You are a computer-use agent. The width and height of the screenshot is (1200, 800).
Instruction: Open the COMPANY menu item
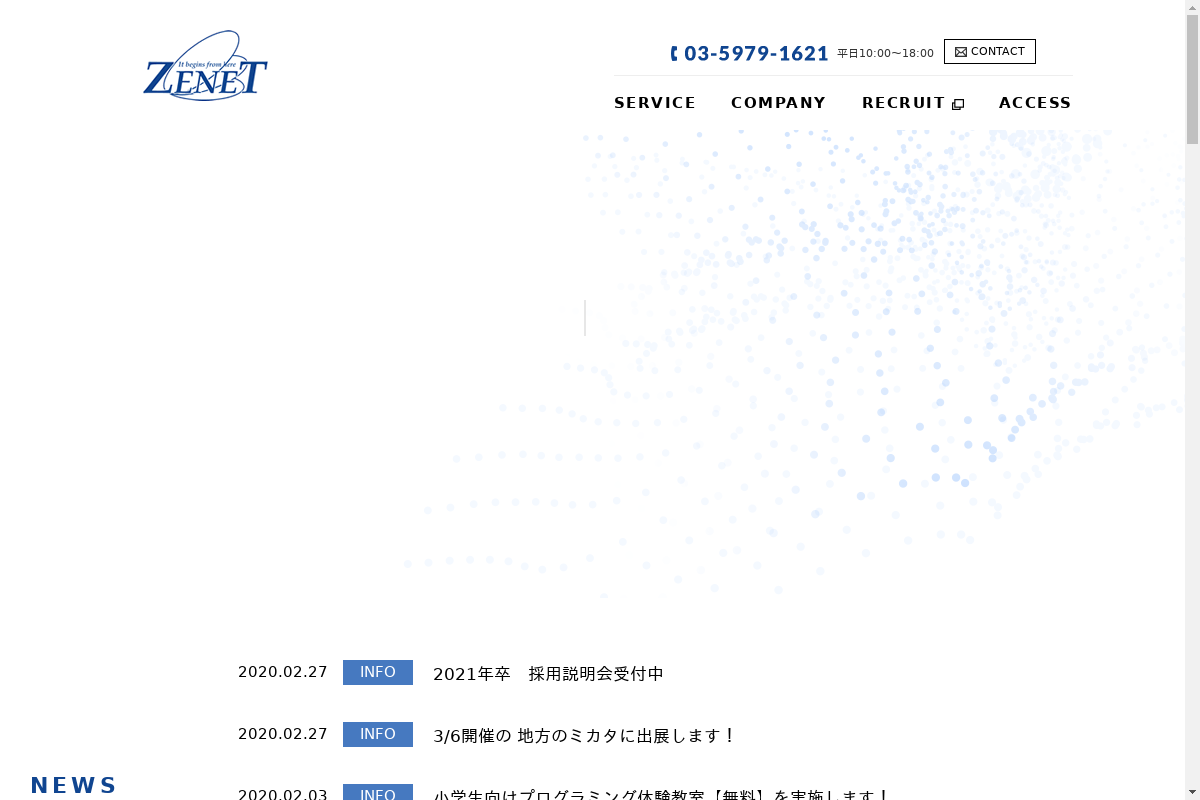coord(779,103)
